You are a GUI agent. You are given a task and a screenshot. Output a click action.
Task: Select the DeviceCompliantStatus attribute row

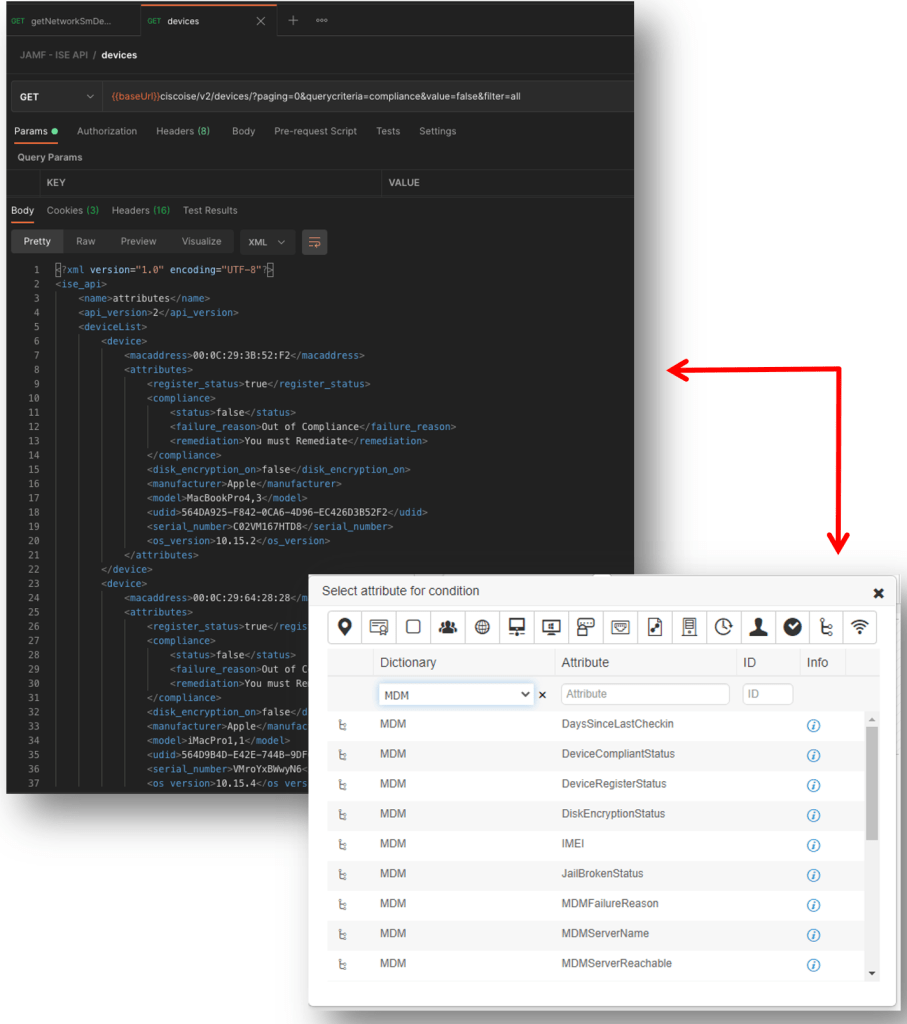[618, 754]
